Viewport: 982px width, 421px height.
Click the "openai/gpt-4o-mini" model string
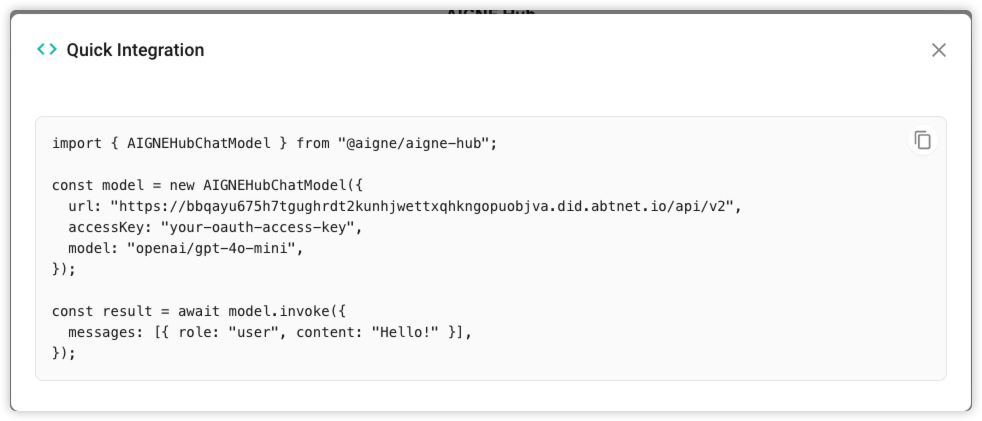click(x=214, y=248)
